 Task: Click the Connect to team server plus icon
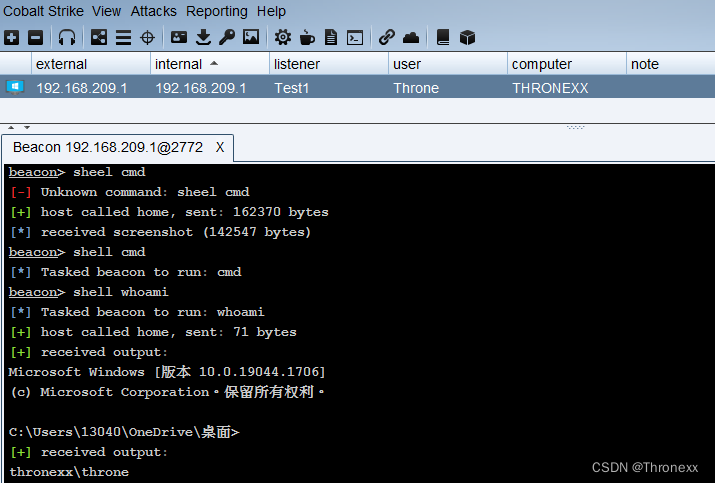[12, 37]
